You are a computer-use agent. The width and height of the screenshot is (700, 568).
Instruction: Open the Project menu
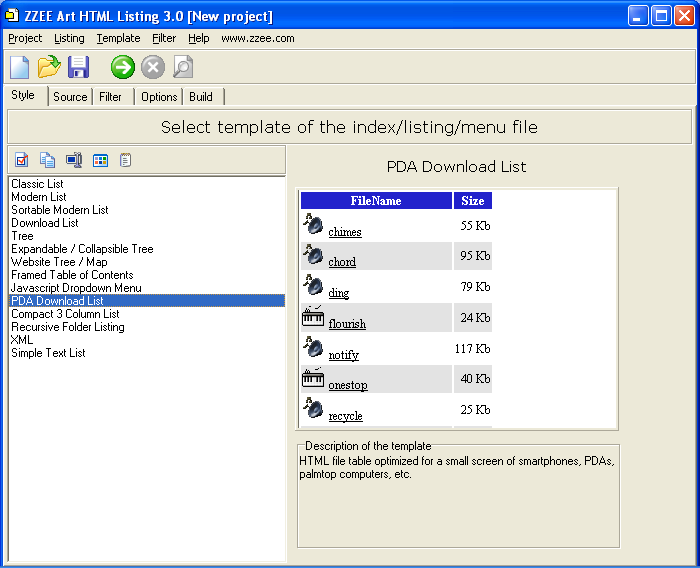pos(25,38)
